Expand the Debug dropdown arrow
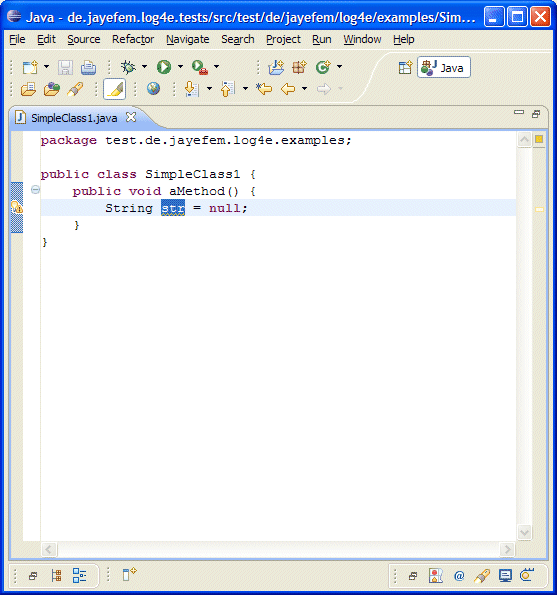 (144, 67)
